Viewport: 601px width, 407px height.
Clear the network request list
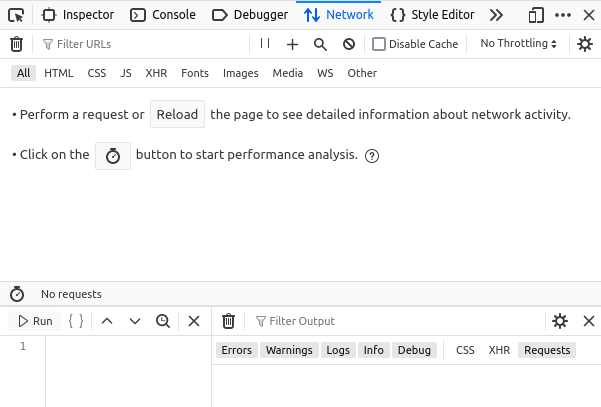pos(16,44)
